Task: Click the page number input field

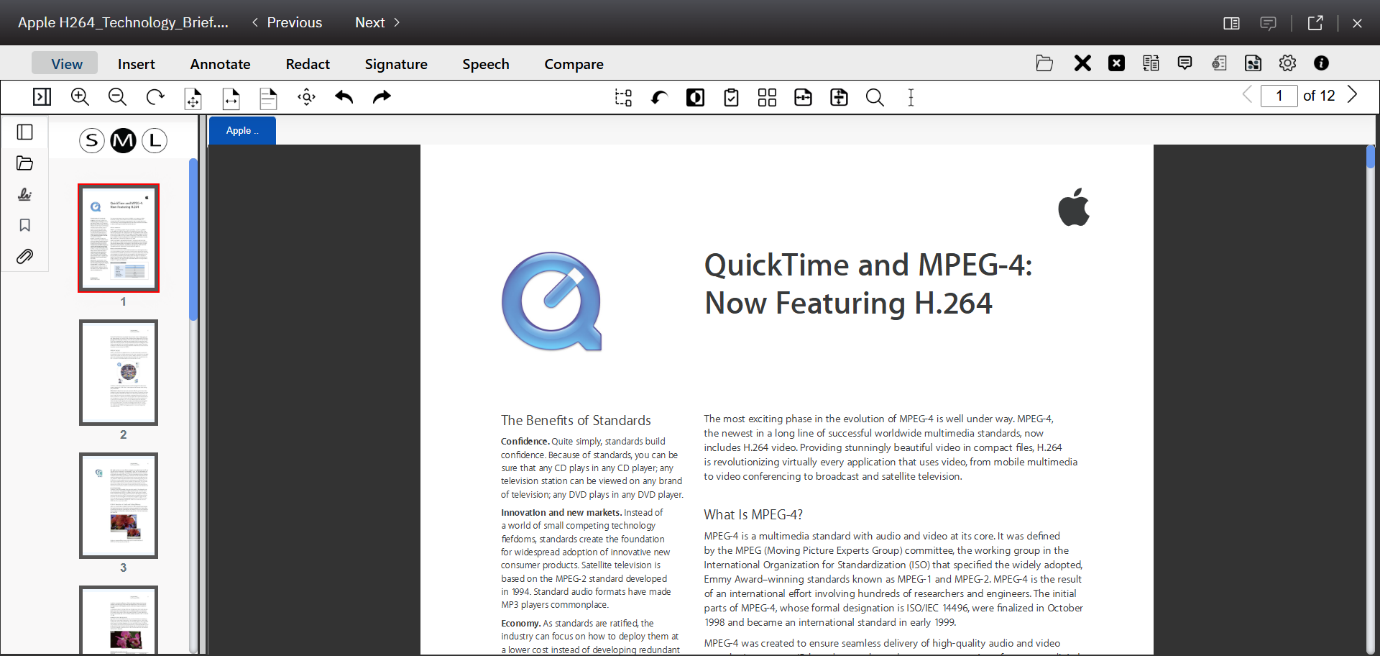Action: [x=1279, y=96]
